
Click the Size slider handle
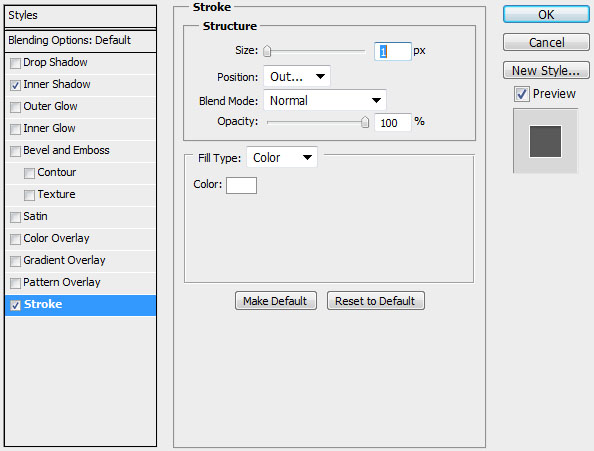click(x=267, y=51)
